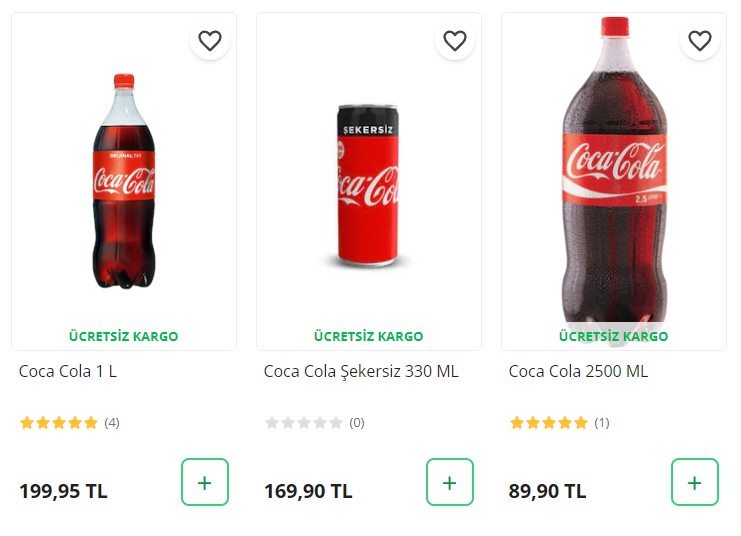Favorite the Coca Cola 1 L product
Image resolution: width=741 pixels, height=536 pixels.
point(210,41)
